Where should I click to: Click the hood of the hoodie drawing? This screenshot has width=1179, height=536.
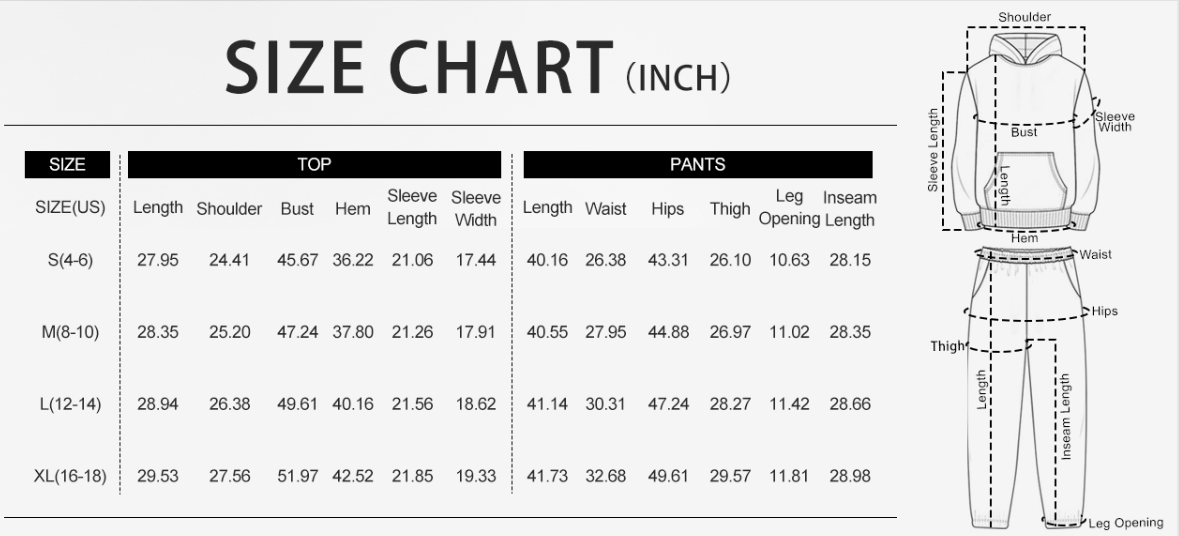pos(1025,48)
